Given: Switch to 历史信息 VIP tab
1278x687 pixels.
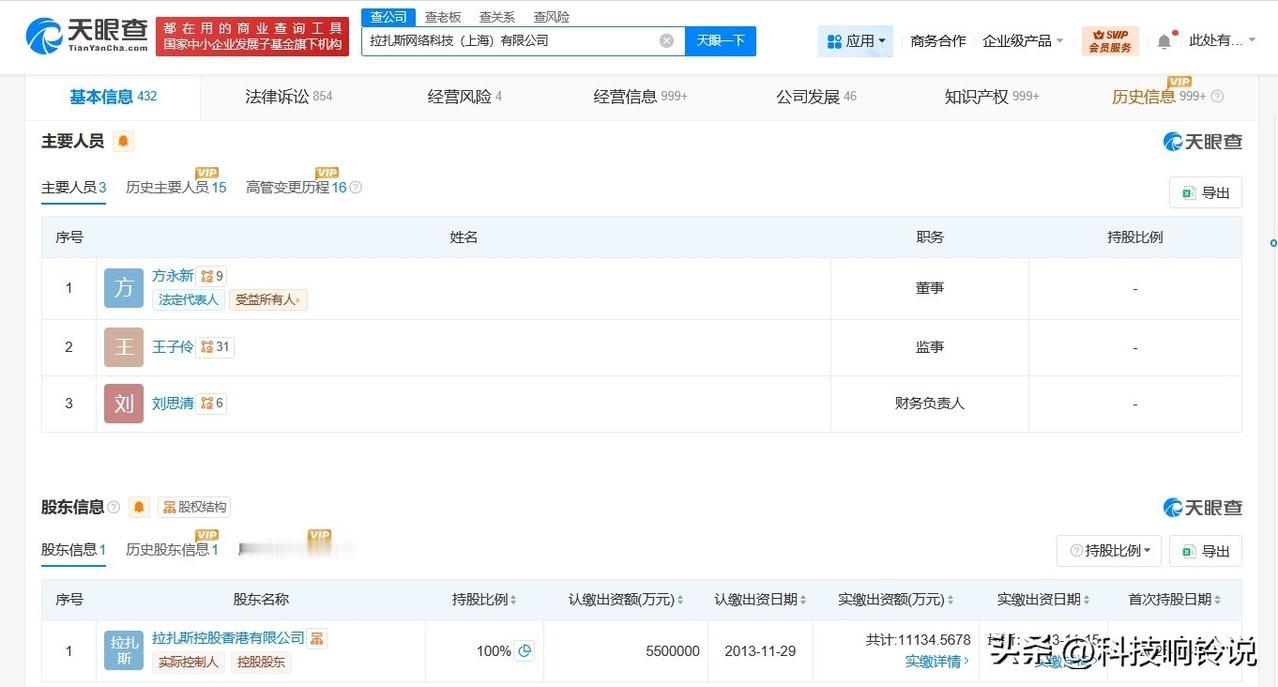Looking at the screenshot, I should tap(1159, 97).
